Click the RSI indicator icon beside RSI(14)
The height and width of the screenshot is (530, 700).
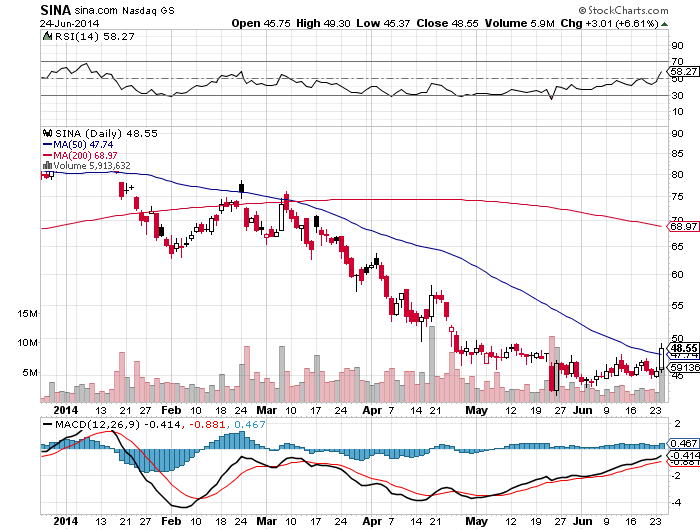tap(47, 36)
